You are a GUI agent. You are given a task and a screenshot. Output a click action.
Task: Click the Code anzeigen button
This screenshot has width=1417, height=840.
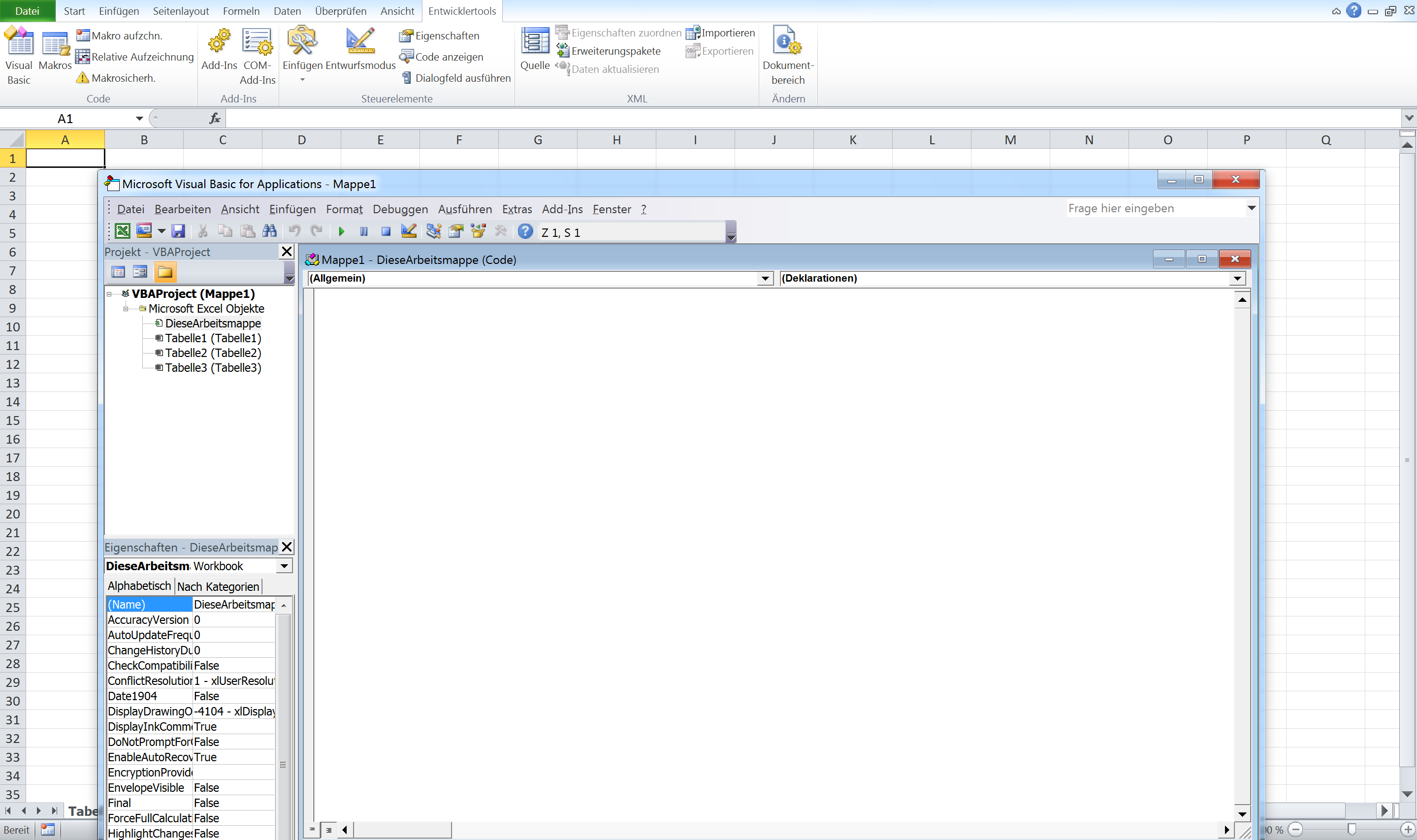(x=442, y=57)
